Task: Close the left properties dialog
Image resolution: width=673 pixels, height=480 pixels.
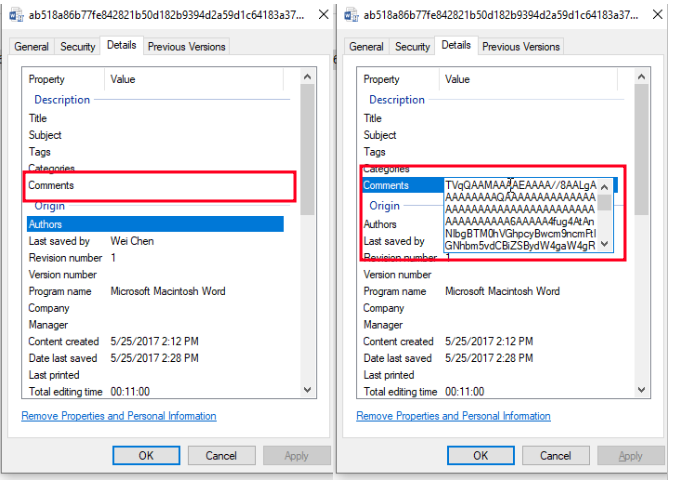Action: coord(321,16)
